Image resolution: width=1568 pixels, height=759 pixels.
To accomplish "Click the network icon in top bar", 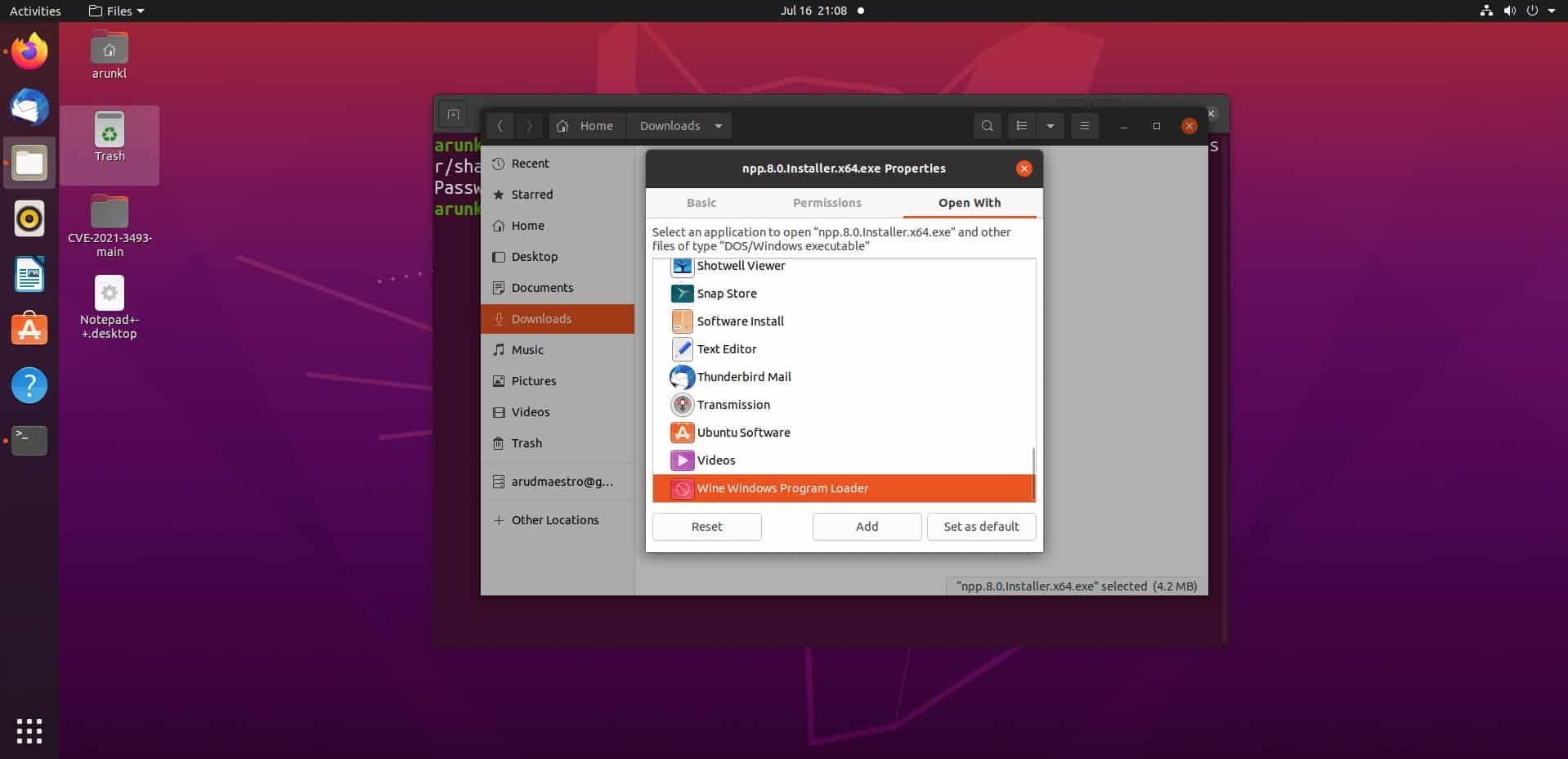I will click(x=1486, y=11).
